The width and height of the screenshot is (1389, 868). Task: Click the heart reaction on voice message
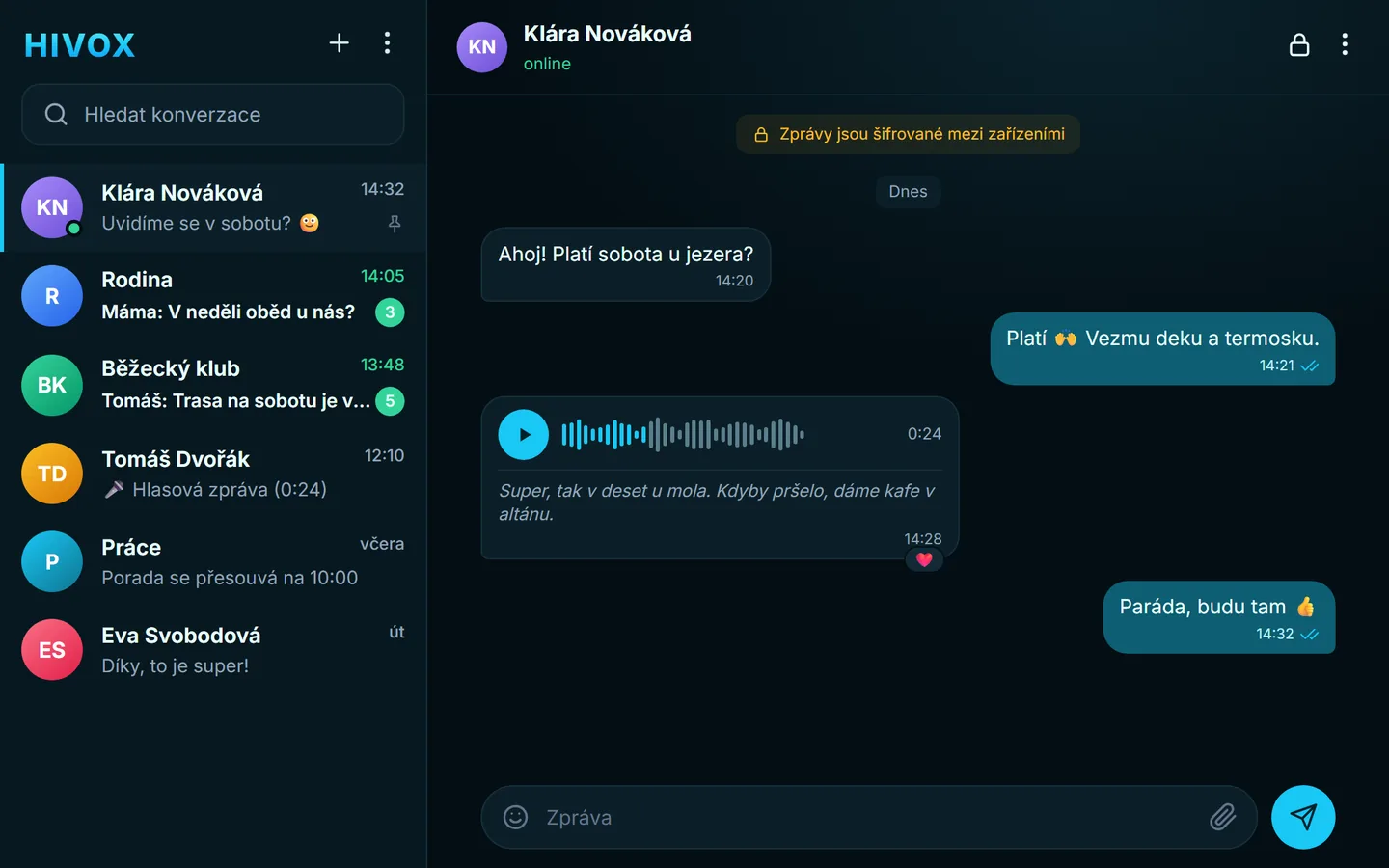click(924, 559)
